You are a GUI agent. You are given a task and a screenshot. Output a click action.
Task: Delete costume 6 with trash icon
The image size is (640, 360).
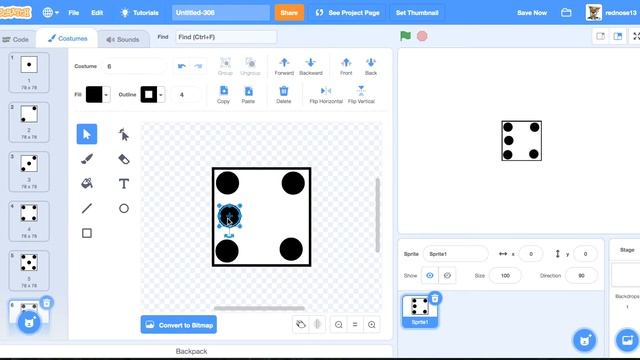(x=47, y=303)
